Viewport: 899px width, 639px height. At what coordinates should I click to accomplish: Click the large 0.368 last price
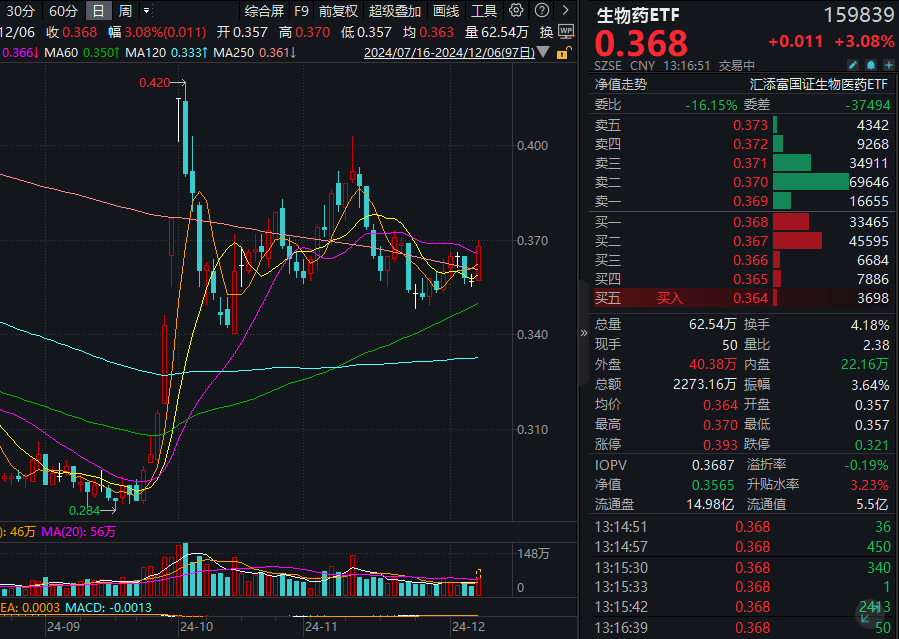[641, 44]
